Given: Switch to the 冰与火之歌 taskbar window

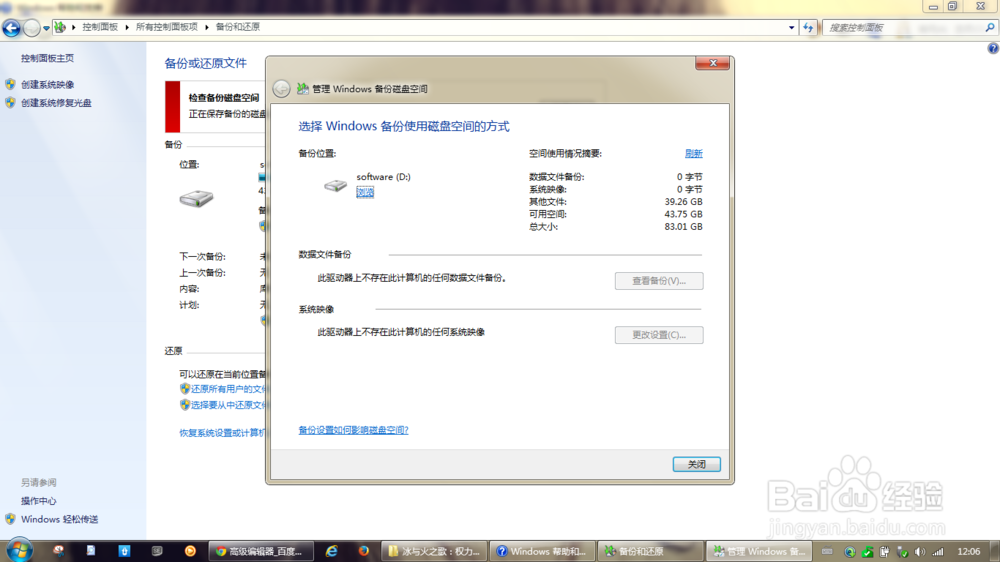Looking at the screenshot, I should click(435, 551).
